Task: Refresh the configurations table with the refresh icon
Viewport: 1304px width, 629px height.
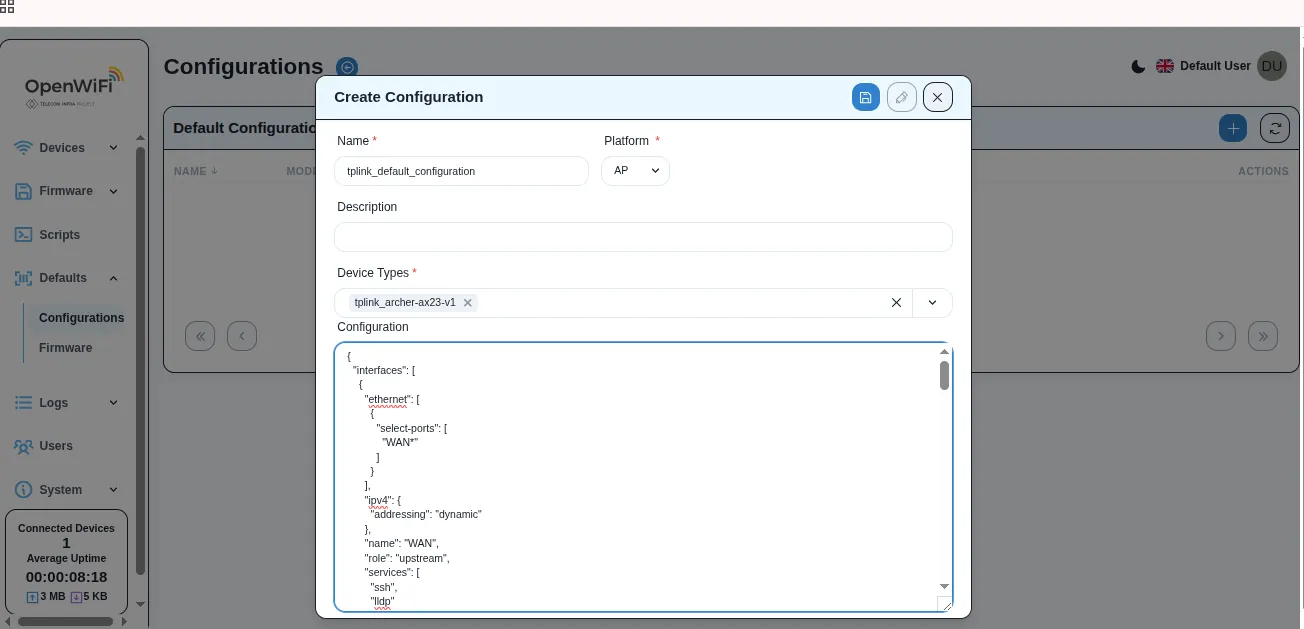Action: [1274, 128]
